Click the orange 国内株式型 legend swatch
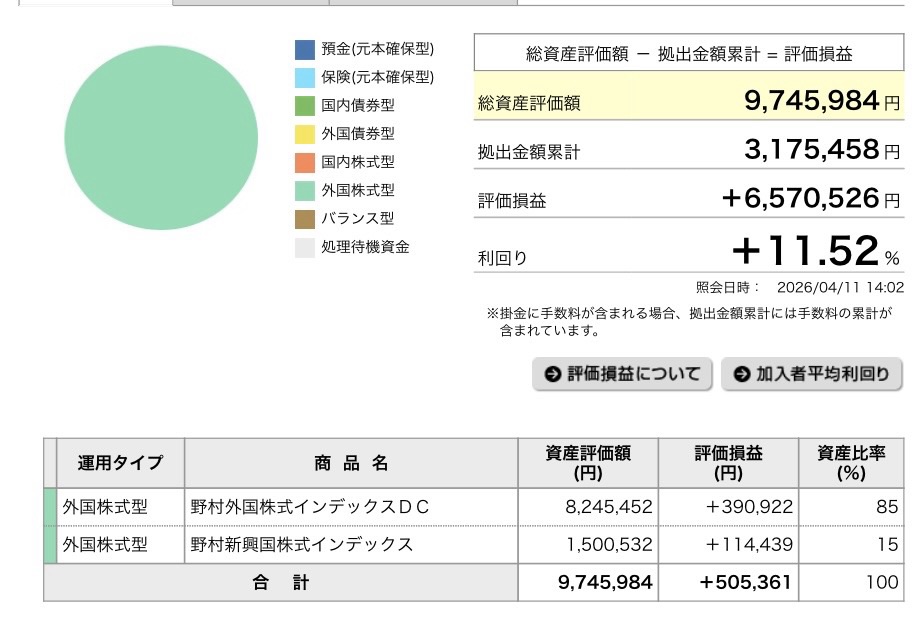The image size is (922, 625). click(x=305, y=162)
